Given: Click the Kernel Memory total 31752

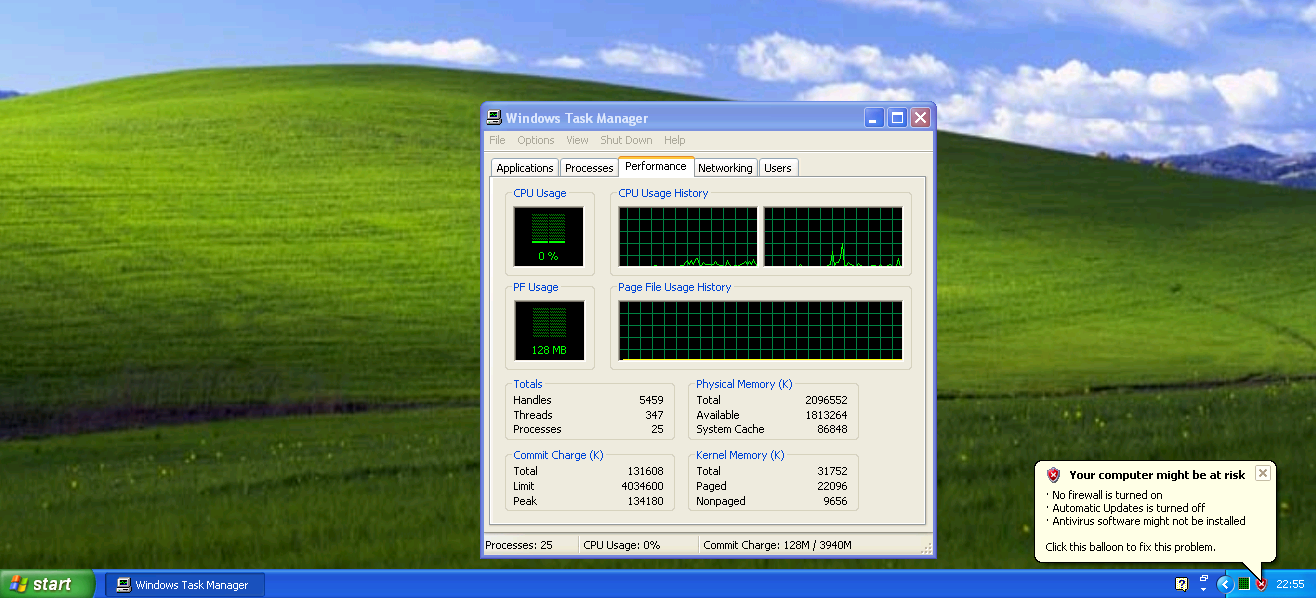Looking at the screenshot, I should tap(832, 471).
